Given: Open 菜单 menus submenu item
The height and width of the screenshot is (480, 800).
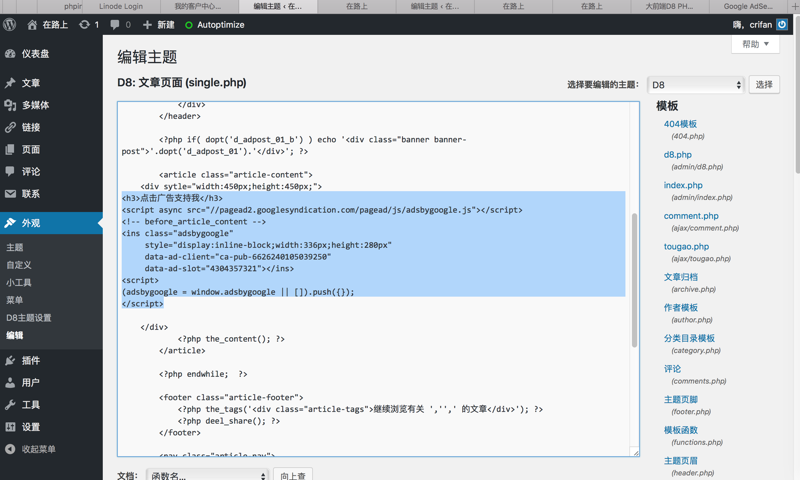Looking at the screenshot, I should tap(14, 300).
